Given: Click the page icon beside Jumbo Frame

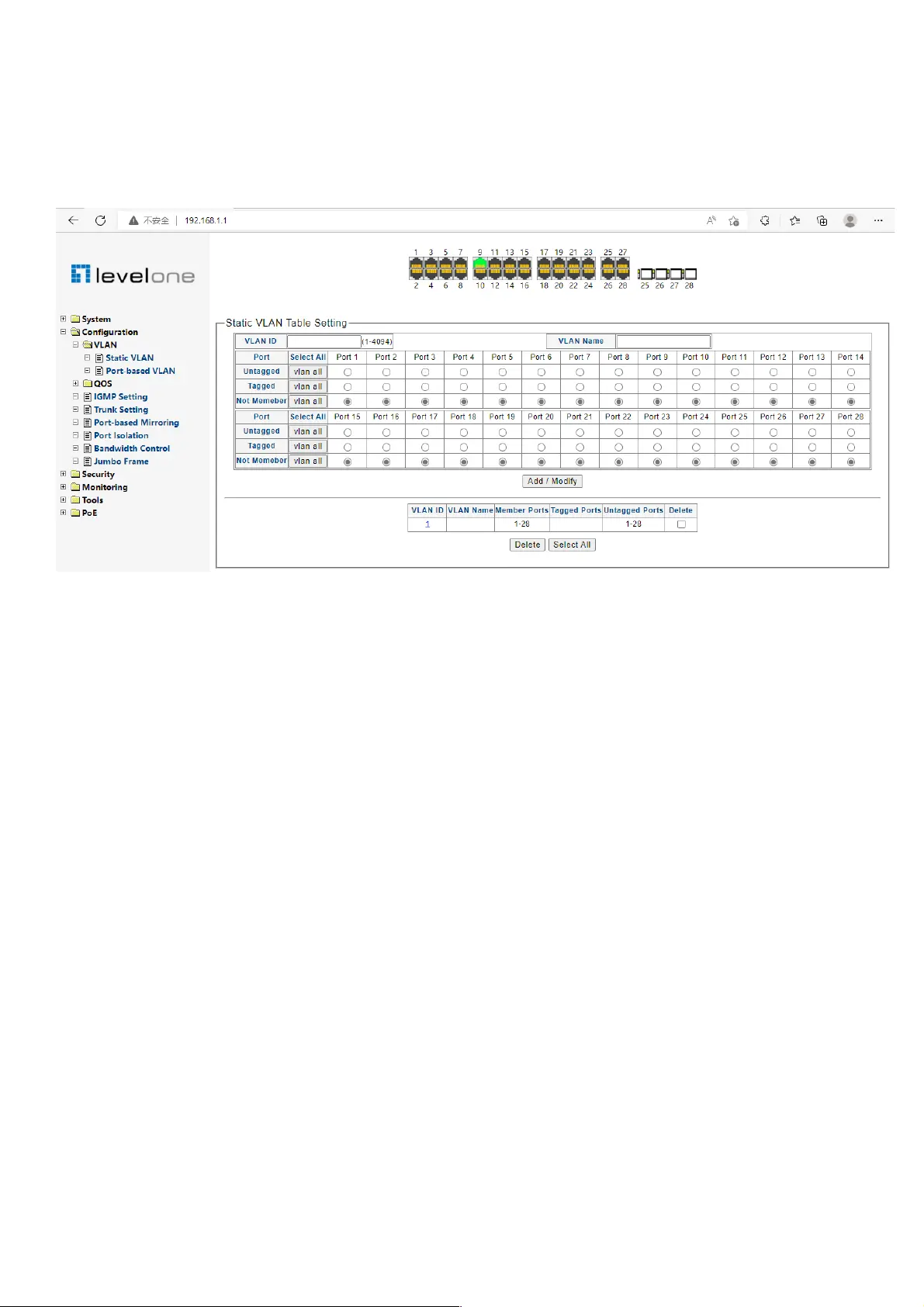Looking at the screenshot, I should [88, 462].
